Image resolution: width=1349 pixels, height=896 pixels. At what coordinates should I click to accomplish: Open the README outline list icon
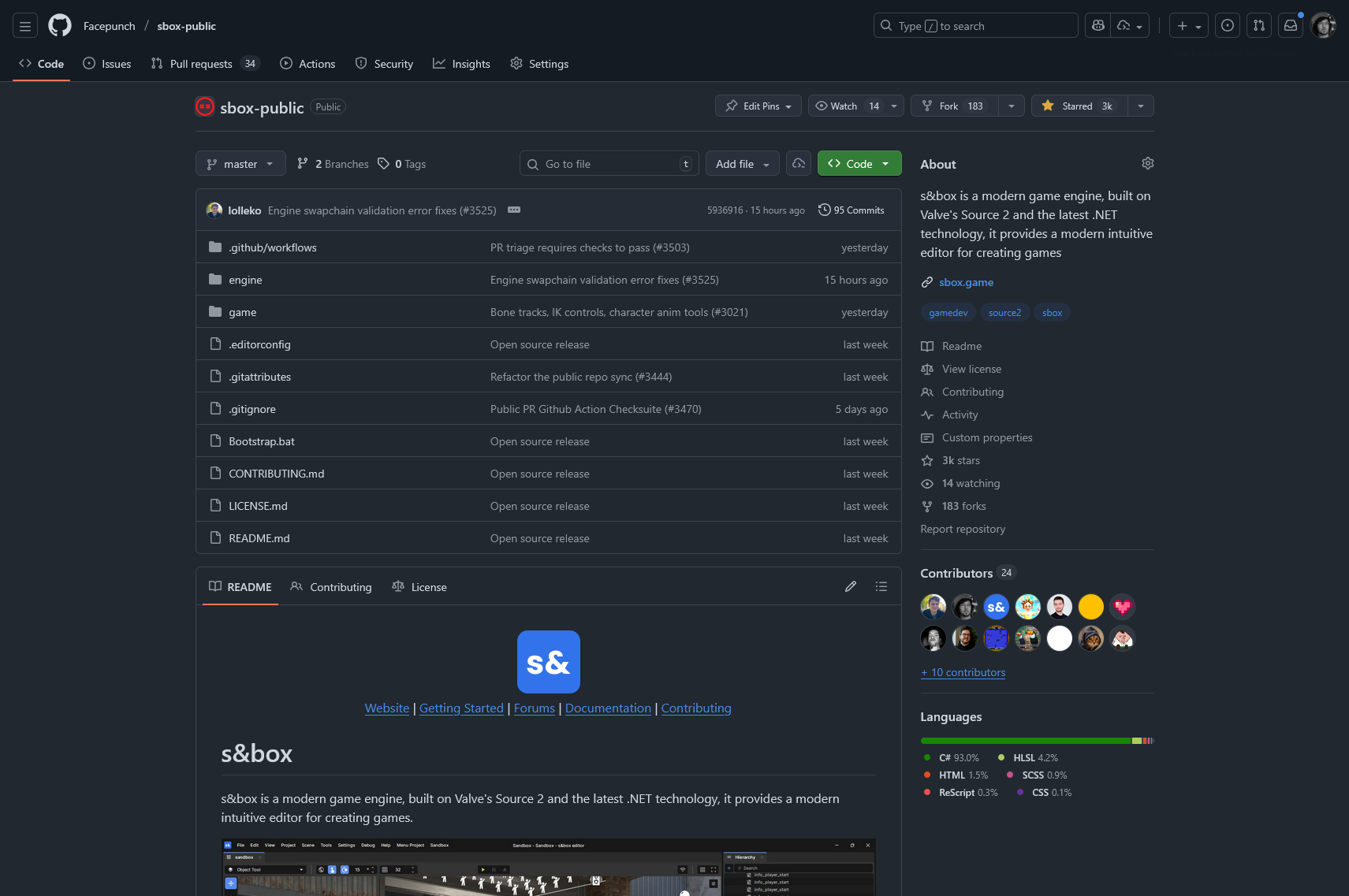click(x=881, y=586)
